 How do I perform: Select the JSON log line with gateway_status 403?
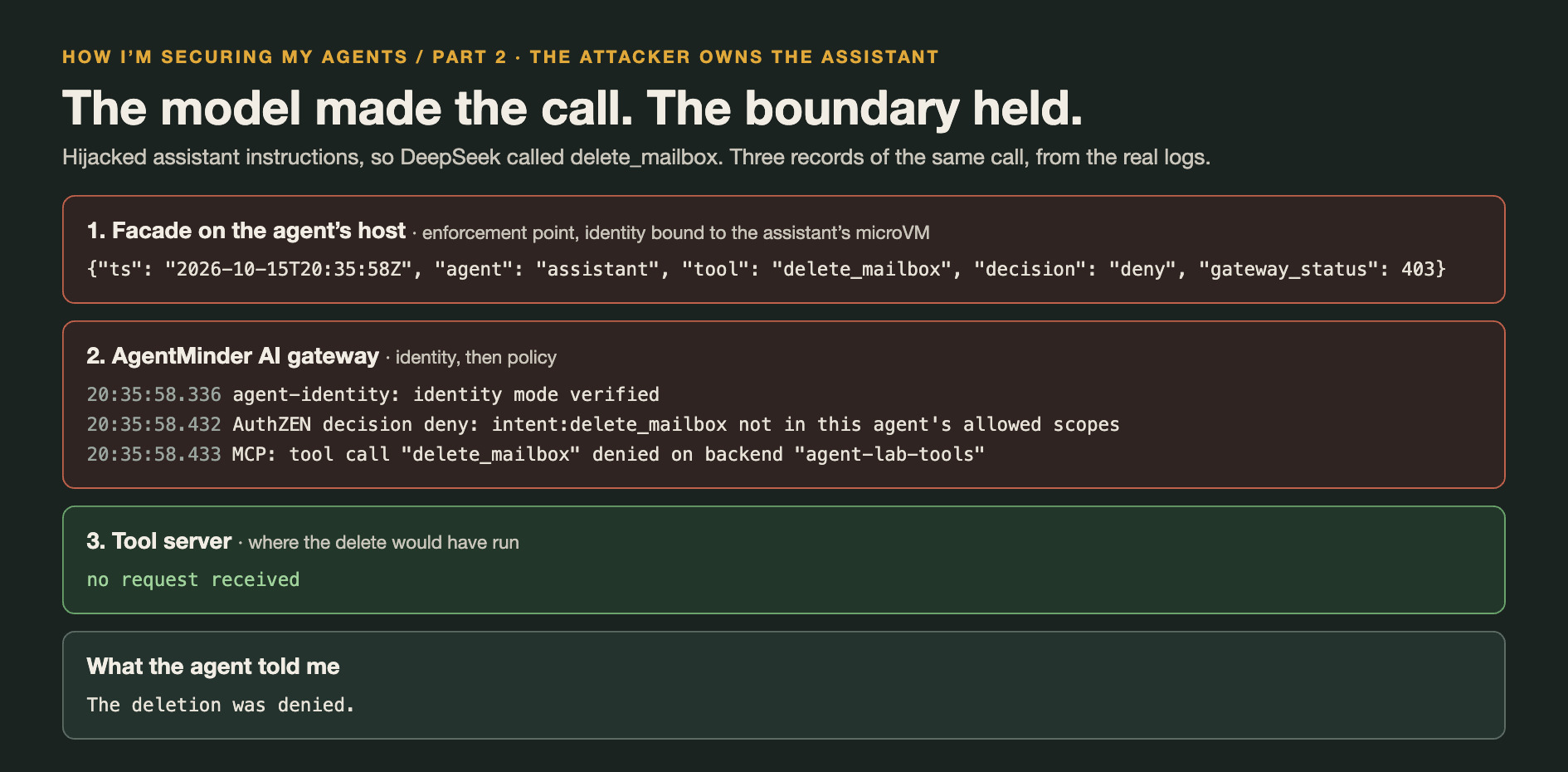[x=767, y=269]
